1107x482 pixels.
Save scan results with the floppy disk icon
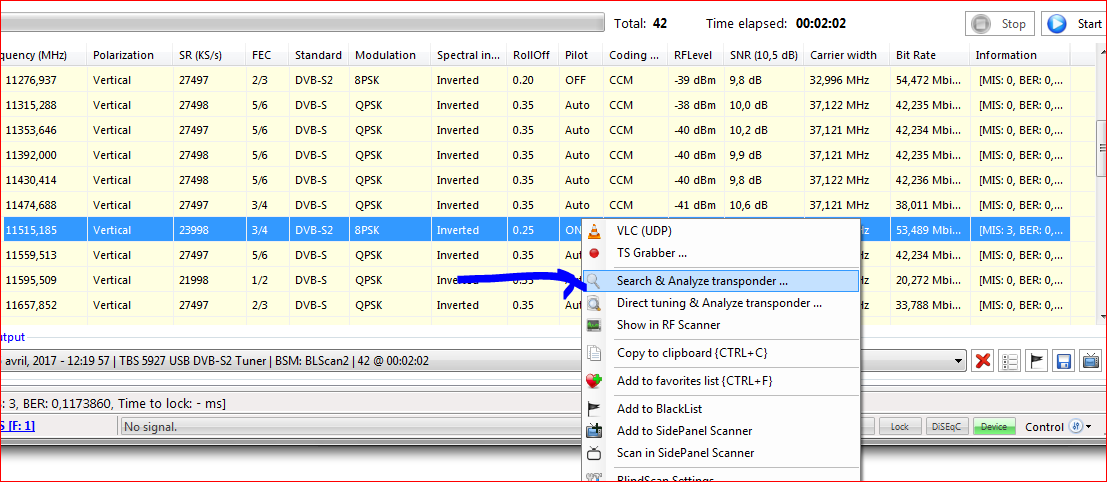point(1064,361)
